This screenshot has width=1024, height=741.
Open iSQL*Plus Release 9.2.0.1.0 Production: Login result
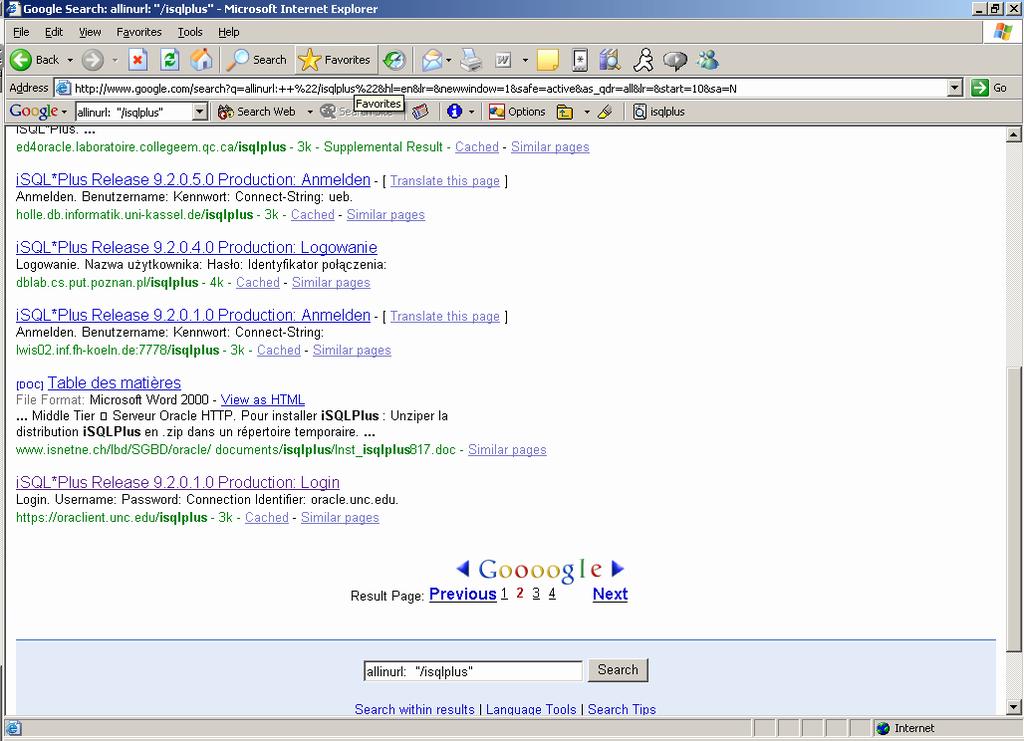pyautogui.click(x=178, y=482)
